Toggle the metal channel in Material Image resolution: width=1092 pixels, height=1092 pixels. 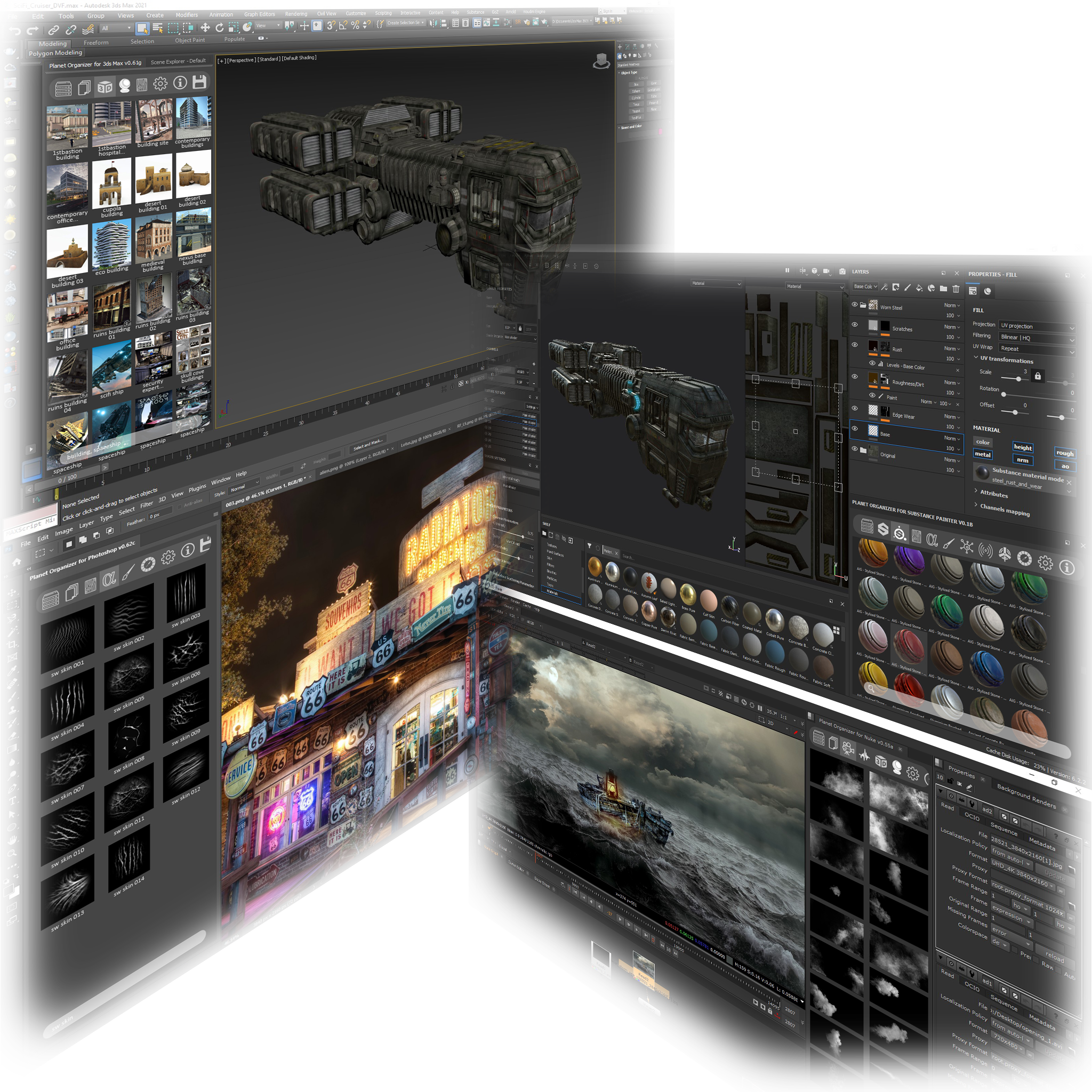point(982,454)
